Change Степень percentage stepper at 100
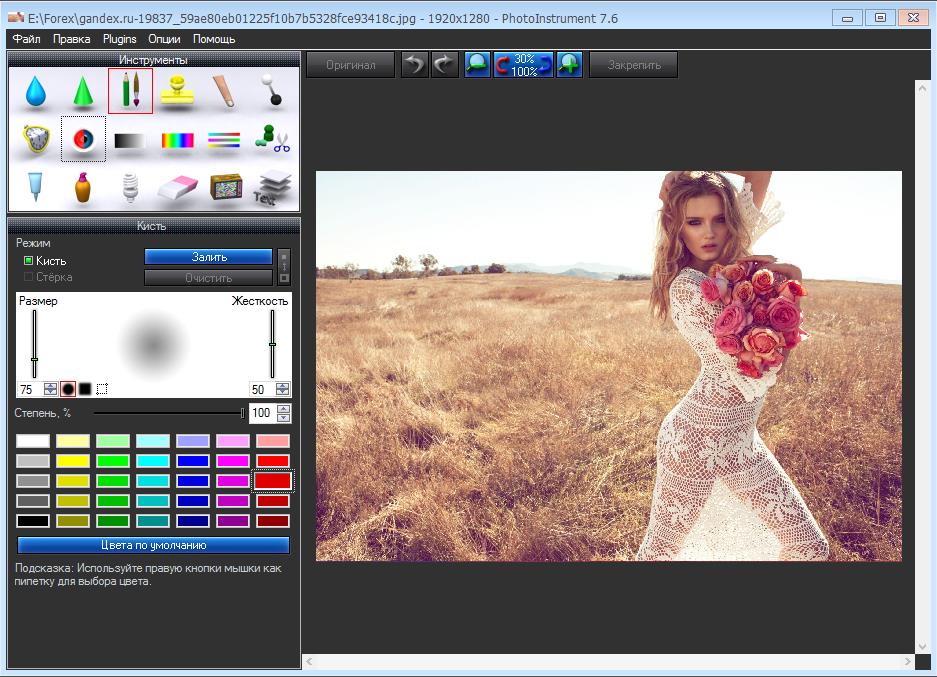 tap(285, 413)
